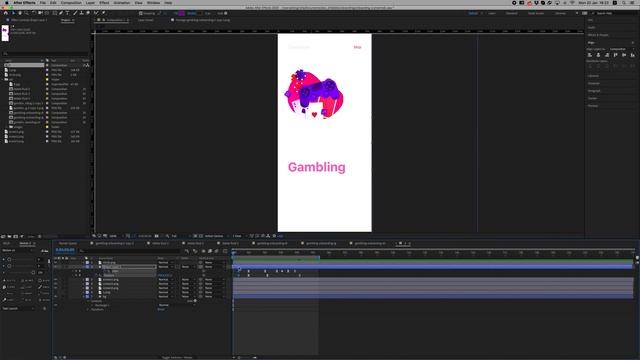The image size is (640, 360).
Task: Switch to the Small Screen workspace
Action: pyautogui.click(x=536, y=13)
